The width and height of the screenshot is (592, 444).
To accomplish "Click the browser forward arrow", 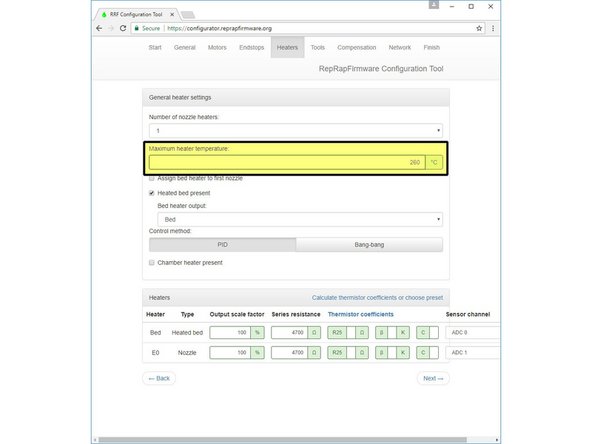I will coord(111,28).
